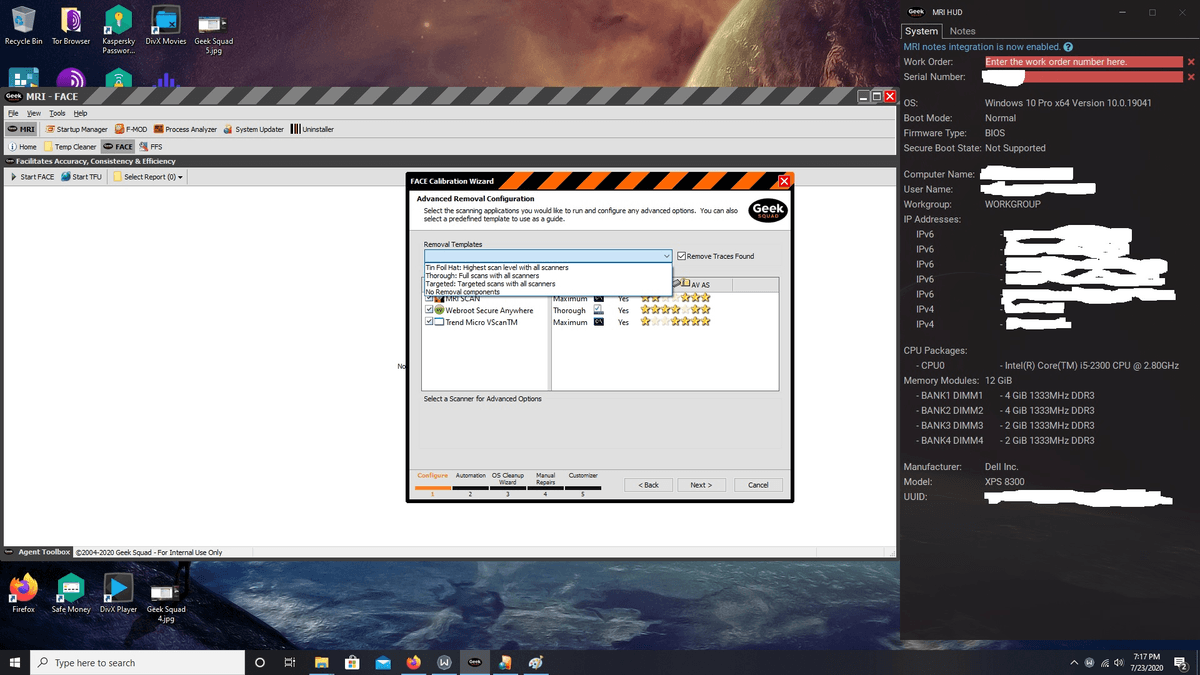Open Firefox from the Windows taskbar

[413, 663]
